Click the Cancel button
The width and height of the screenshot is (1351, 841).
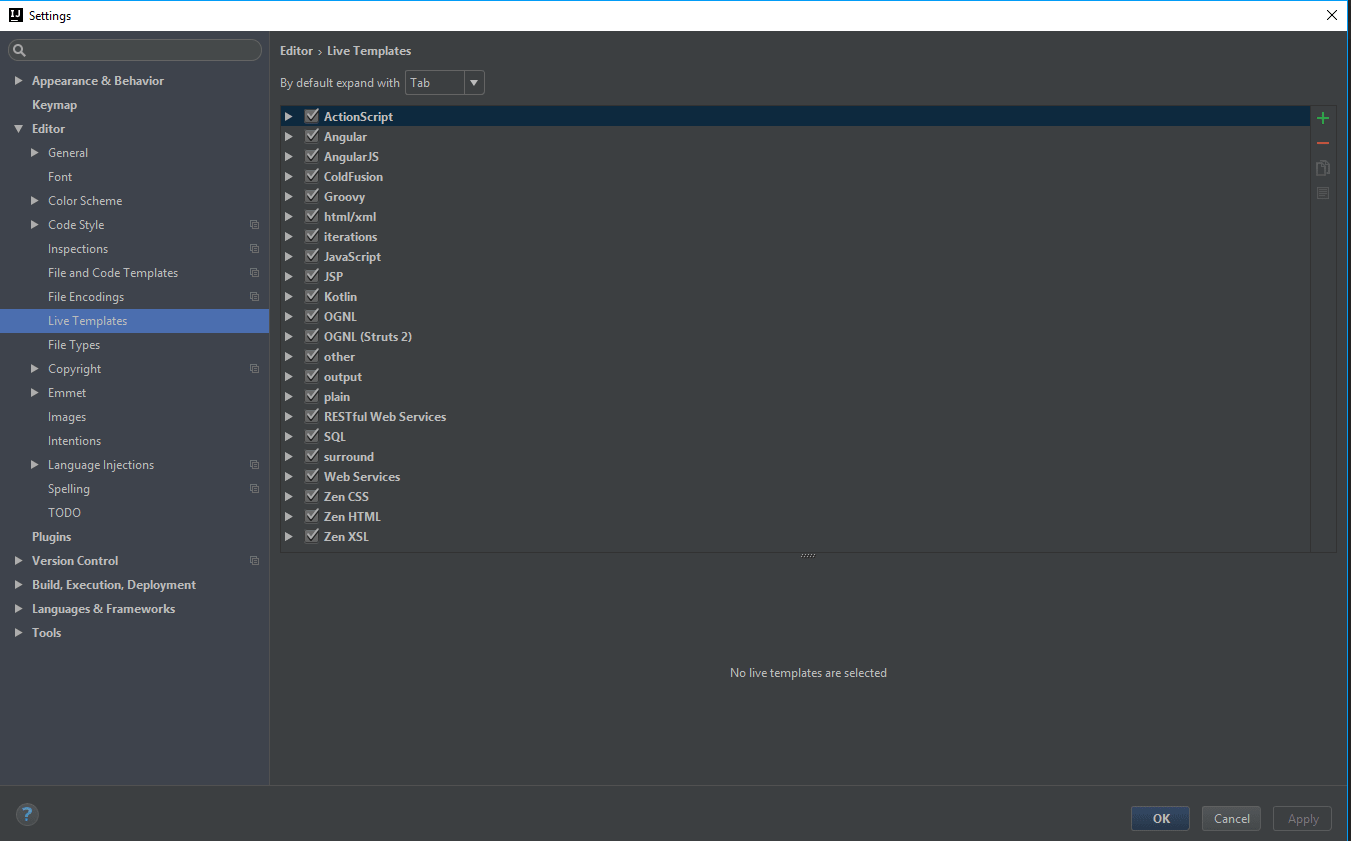[1231, 818]
